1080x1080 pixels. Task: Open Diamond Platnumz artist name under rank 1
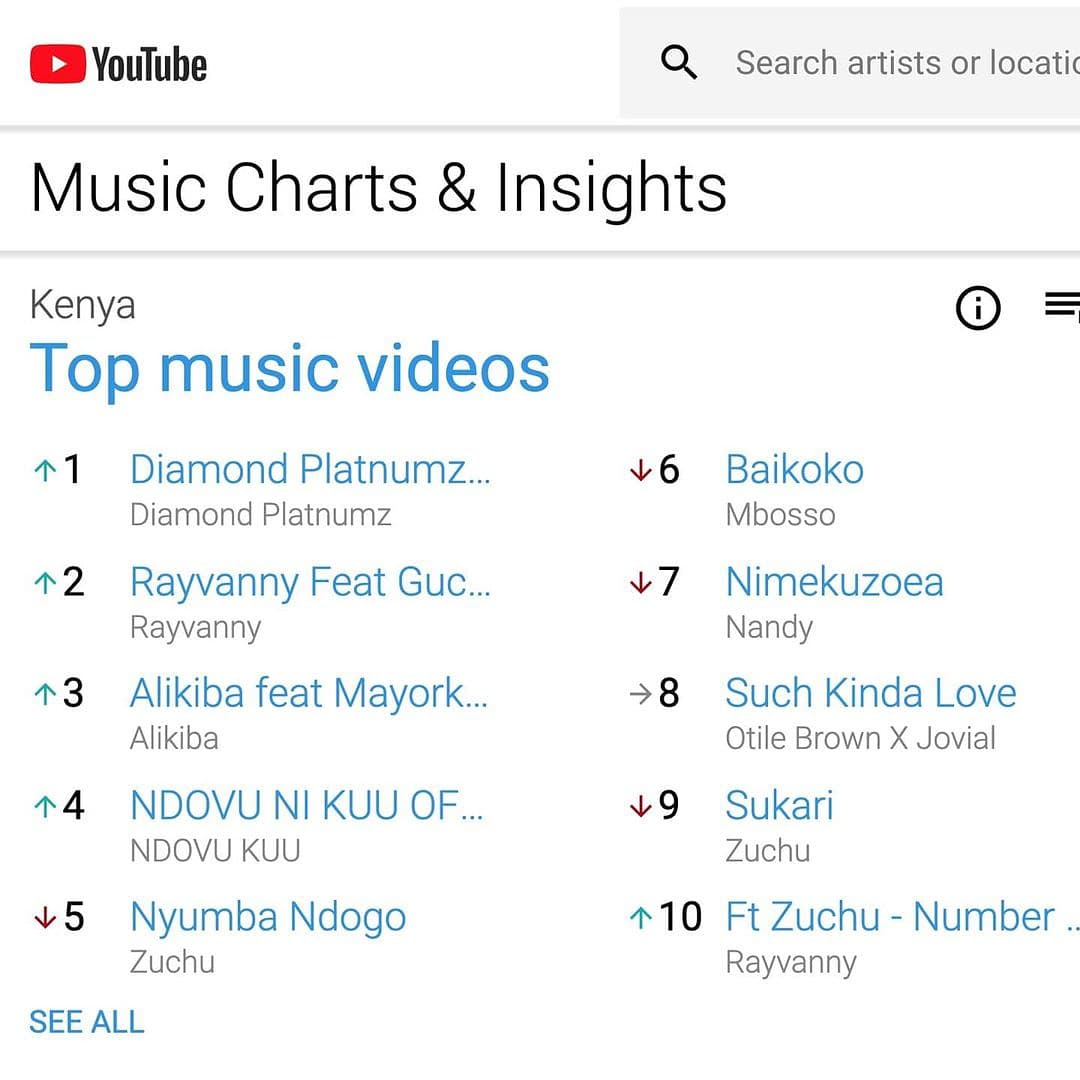click(x=260, y=515)
